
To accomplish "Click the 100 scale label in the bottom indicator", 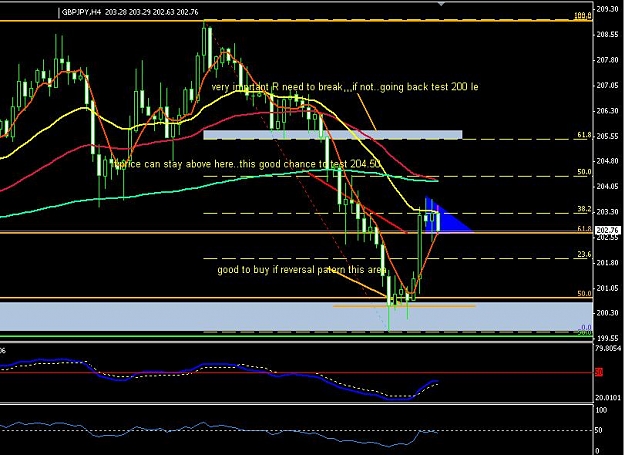I will [601, 410].
